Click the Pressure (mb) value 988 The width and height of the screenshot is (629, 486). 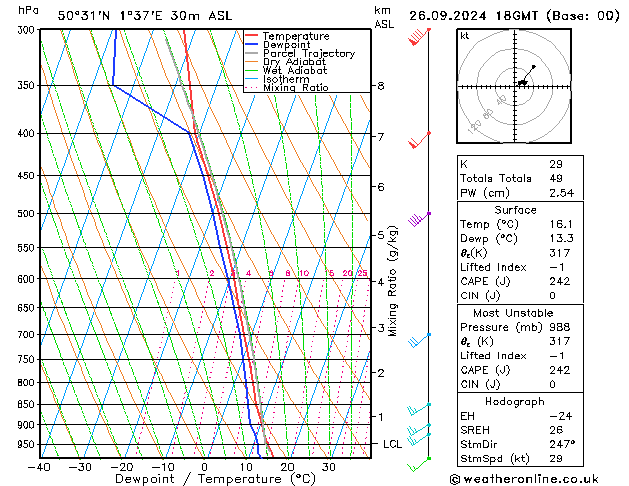(x=560, y=327)
